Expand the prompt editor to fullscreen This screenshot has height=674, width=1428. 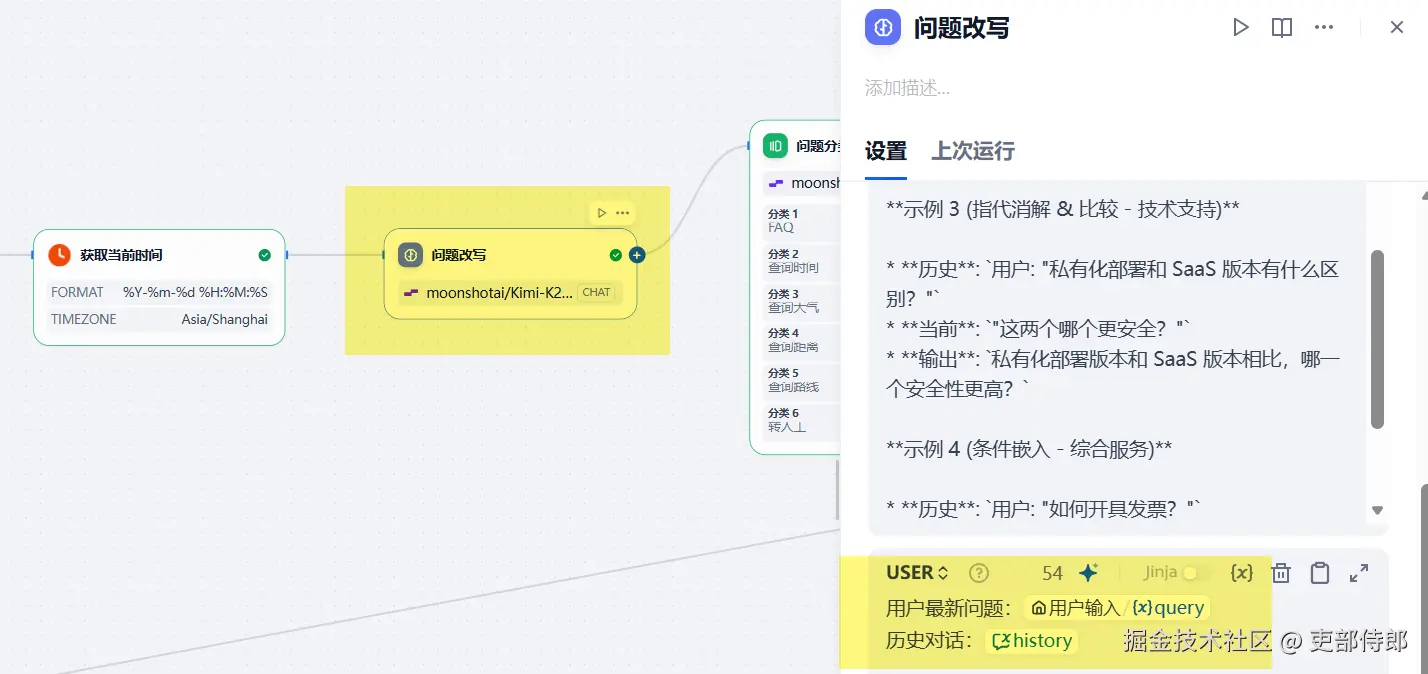point(1358,572)
